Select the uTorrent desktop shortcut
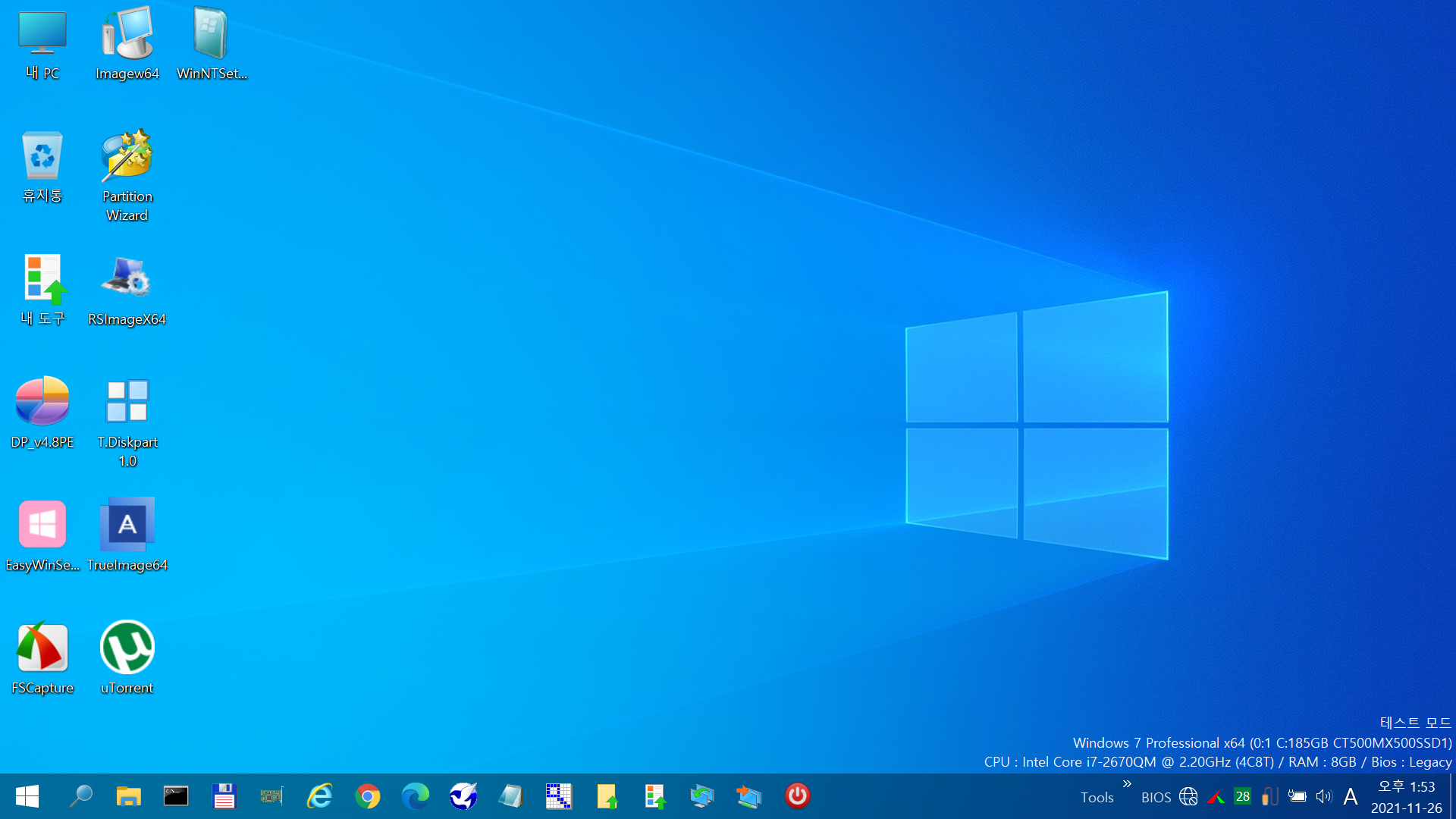 coord(127,658)
